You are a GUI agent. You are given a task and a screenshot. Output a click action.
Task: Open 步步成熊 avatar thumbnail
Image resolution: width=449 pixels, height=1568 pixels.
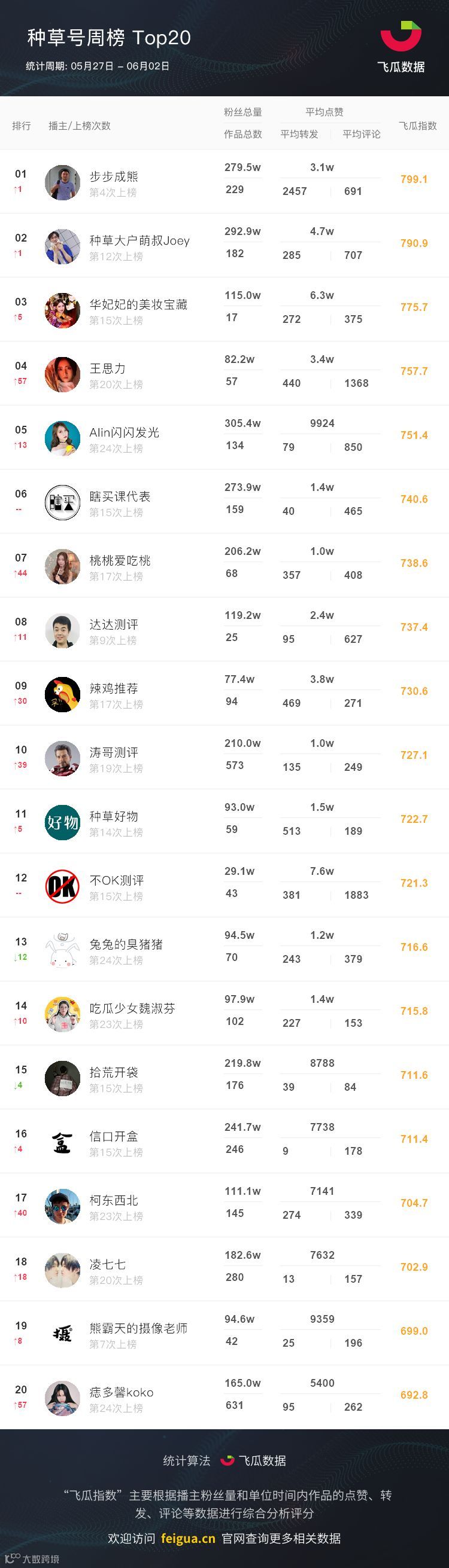point(63,182)
